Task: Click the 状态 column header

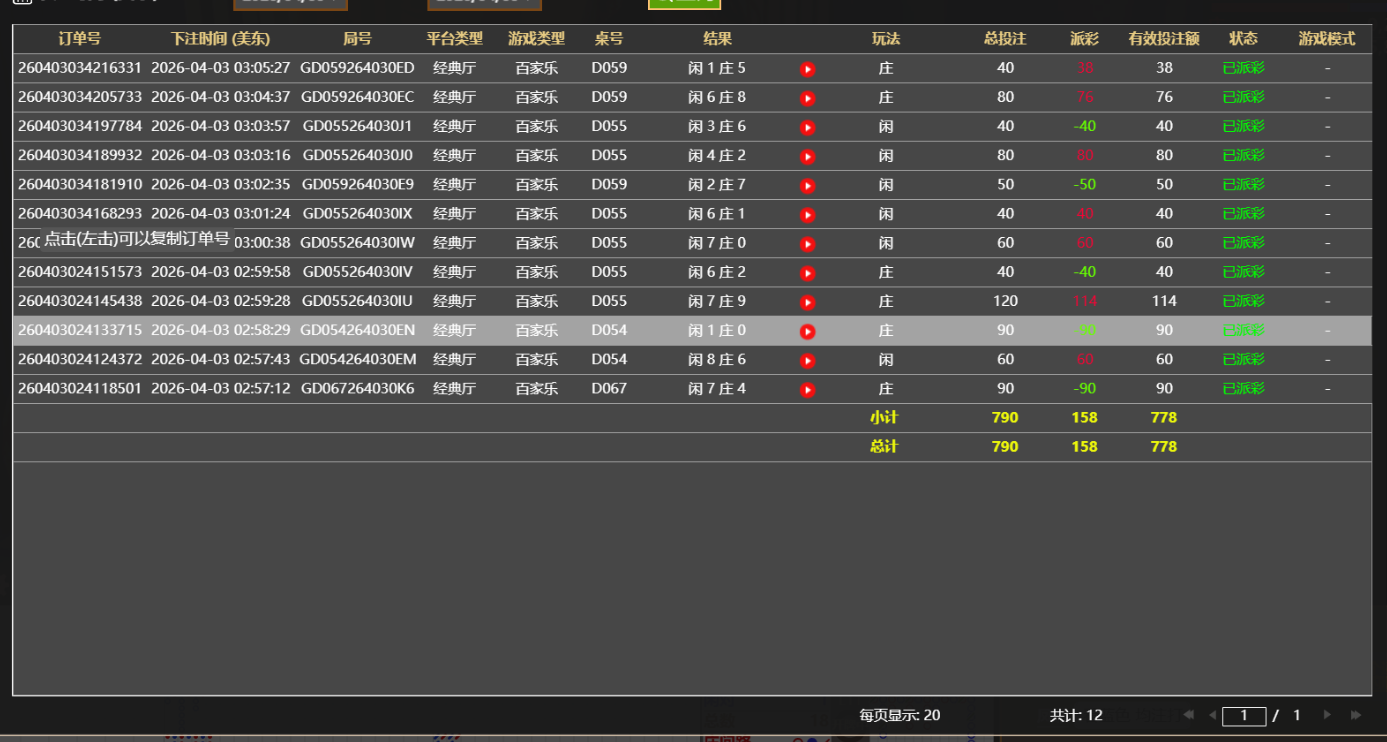Action: pos(1243,39)
